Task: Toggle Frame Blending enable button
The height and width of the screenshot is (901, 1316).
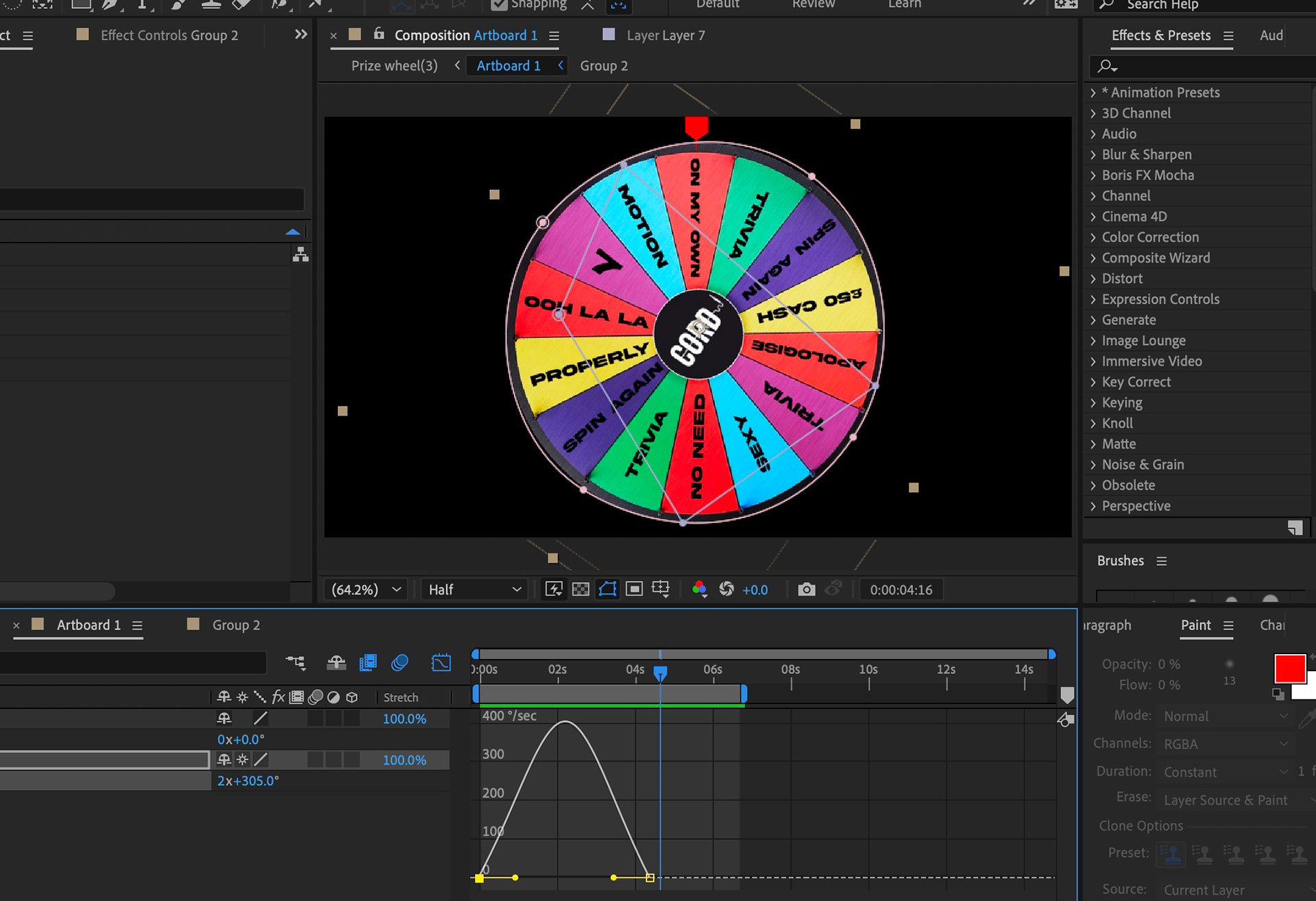Action: [368, 662]
